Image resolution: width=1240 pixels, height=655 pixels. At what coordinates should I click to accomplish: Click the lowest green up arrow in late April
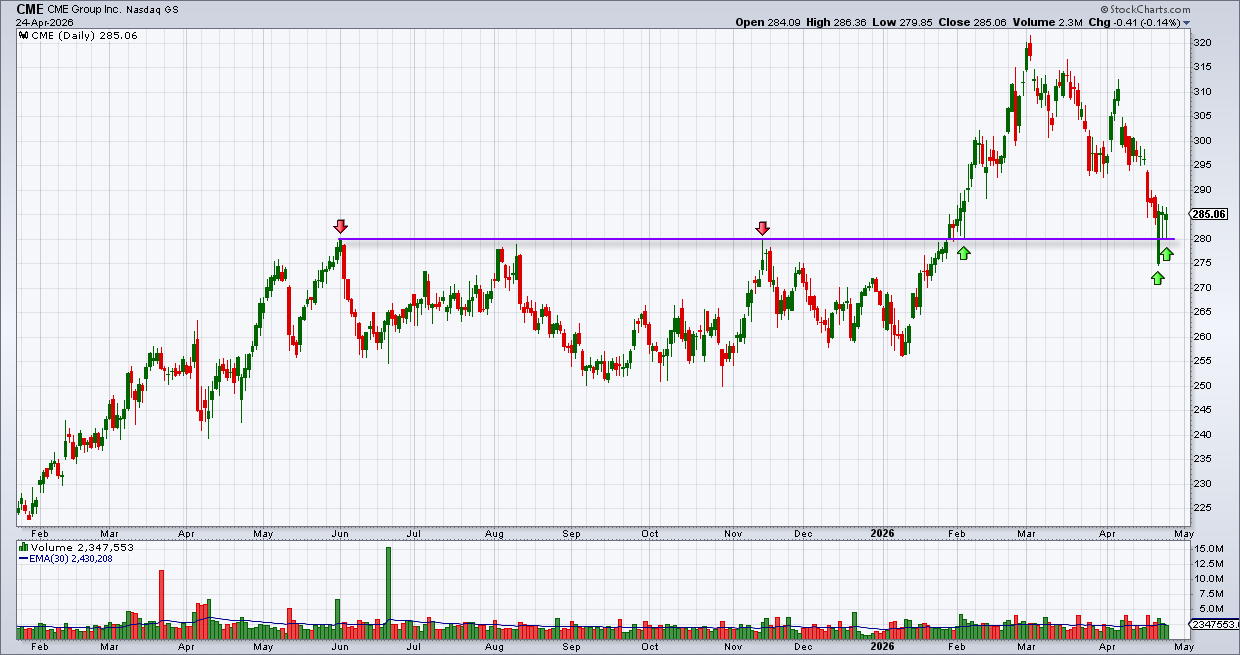(1158, 277)
